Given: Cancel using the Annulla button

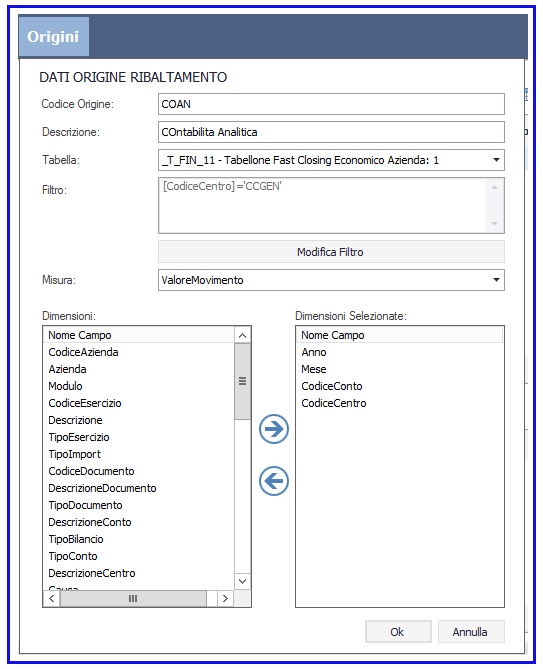Looking at the screenshot, I should 471,631.
